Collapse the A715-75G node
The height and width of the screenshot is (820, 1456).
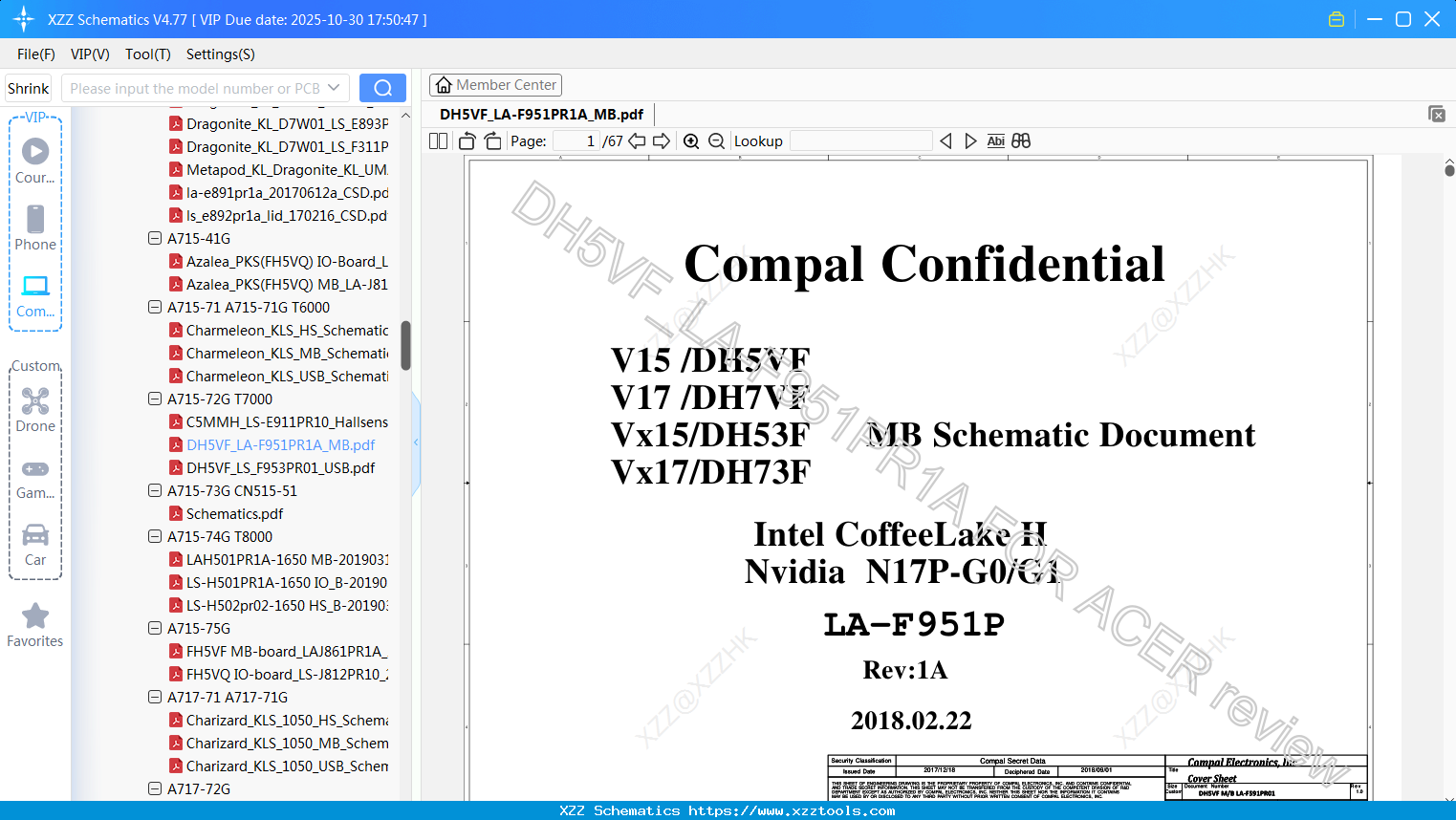tap(155, 628)
